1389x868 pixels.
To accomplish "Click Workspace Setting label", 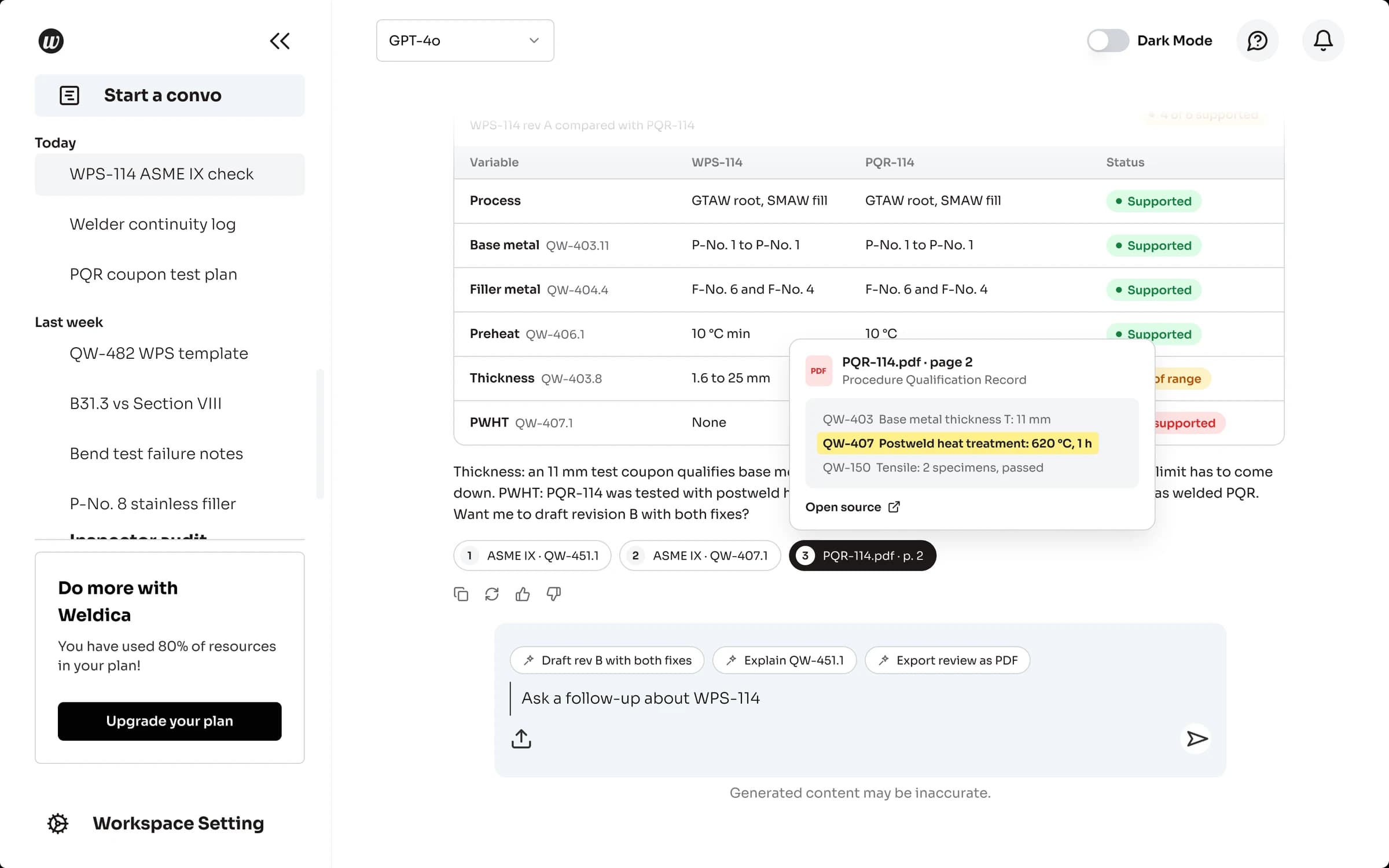I will click(x=178, y=823).
